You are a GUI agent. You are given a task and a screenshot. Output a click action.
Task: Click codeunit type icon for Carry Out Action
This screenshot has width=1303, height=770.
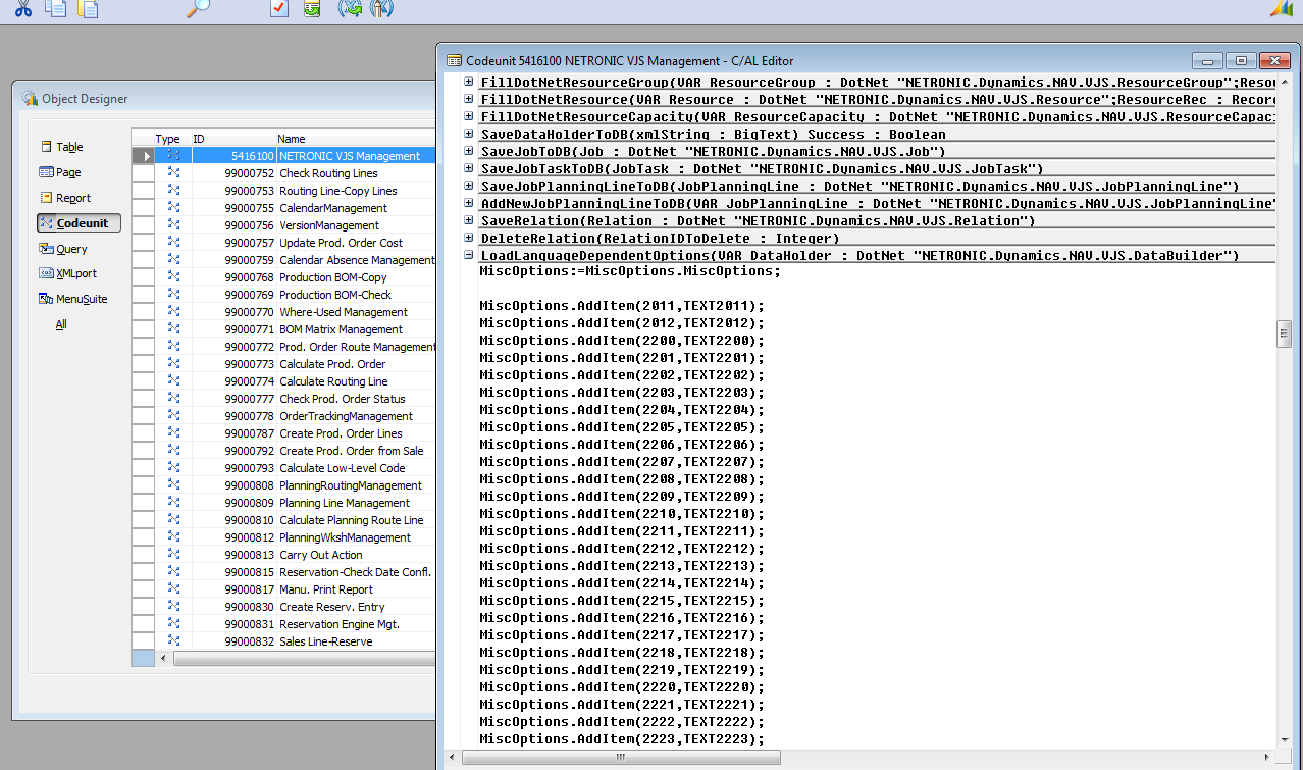tap(173, 555)
